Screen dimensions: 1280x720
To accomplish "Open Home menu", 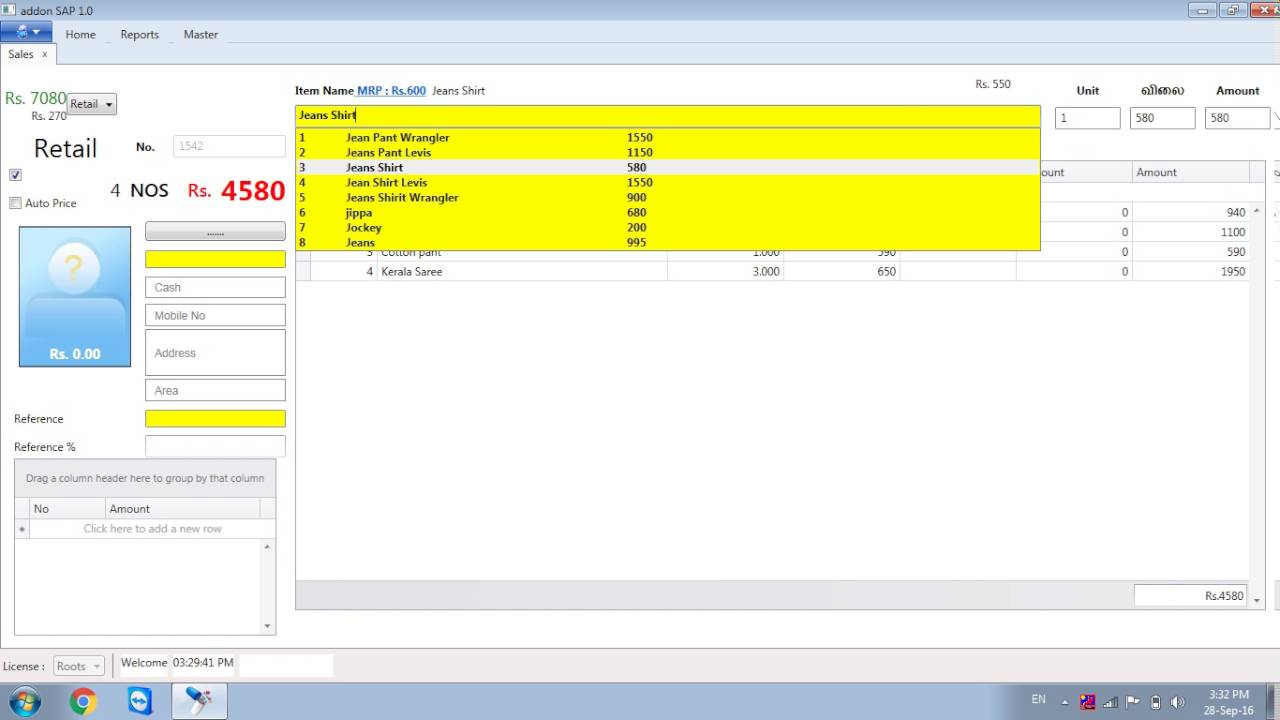I will coord(81,34).
